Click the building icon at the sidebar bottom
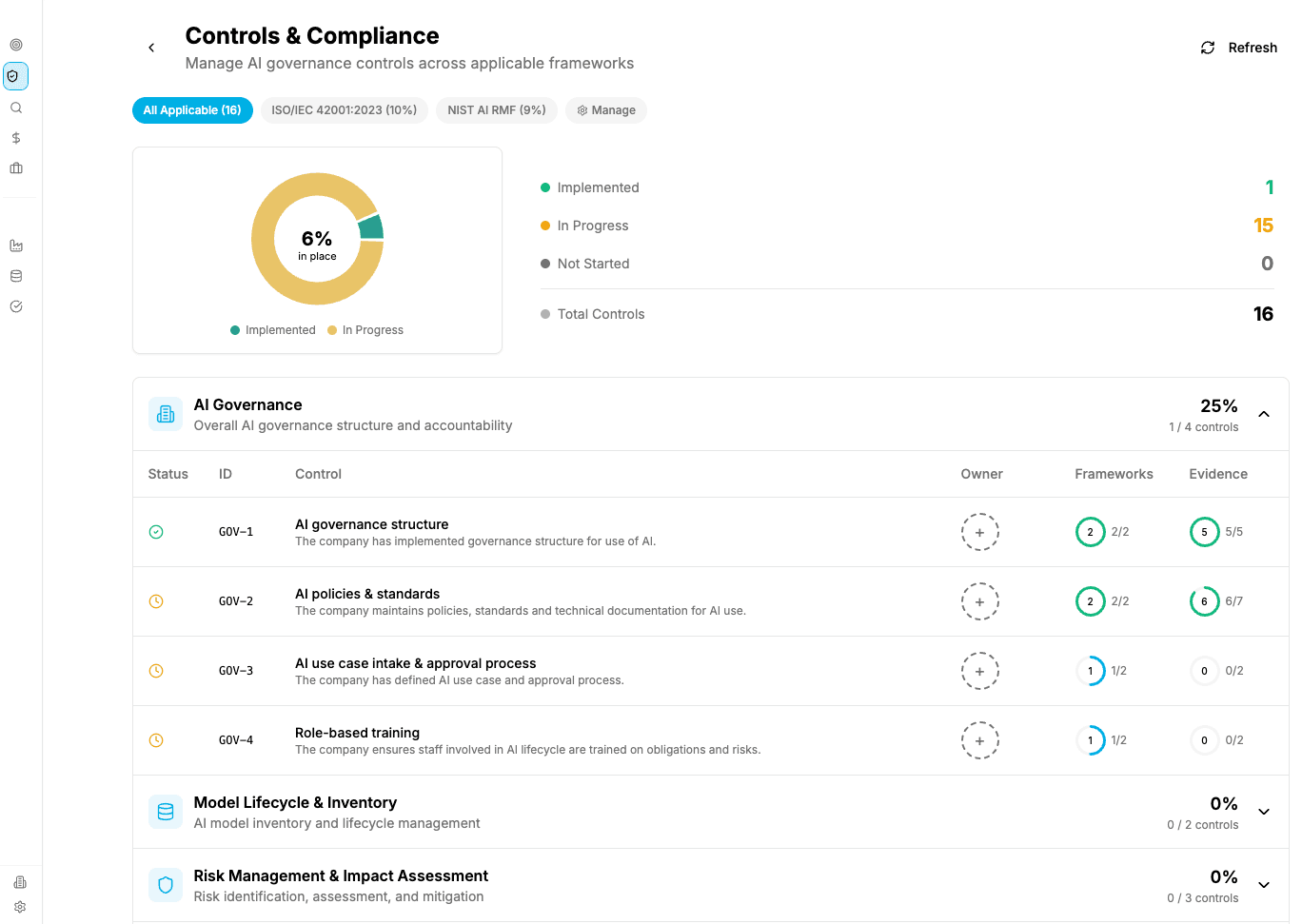 click(20, 882)
